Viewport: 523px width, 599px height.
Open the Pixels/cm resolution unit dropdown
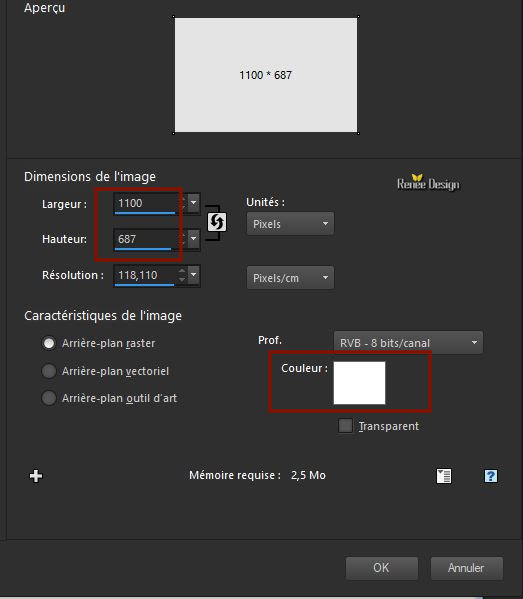click(x=290, y=278)
